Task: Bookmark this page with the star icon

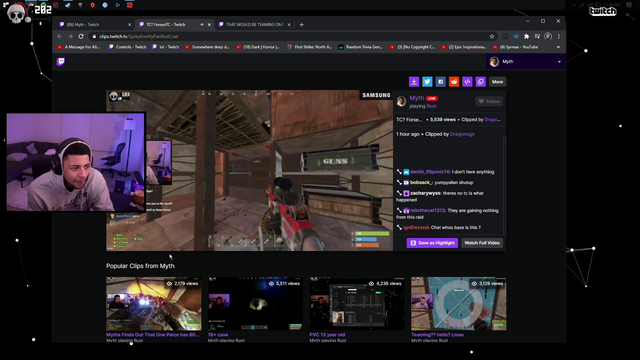Action: click(492, 36)
